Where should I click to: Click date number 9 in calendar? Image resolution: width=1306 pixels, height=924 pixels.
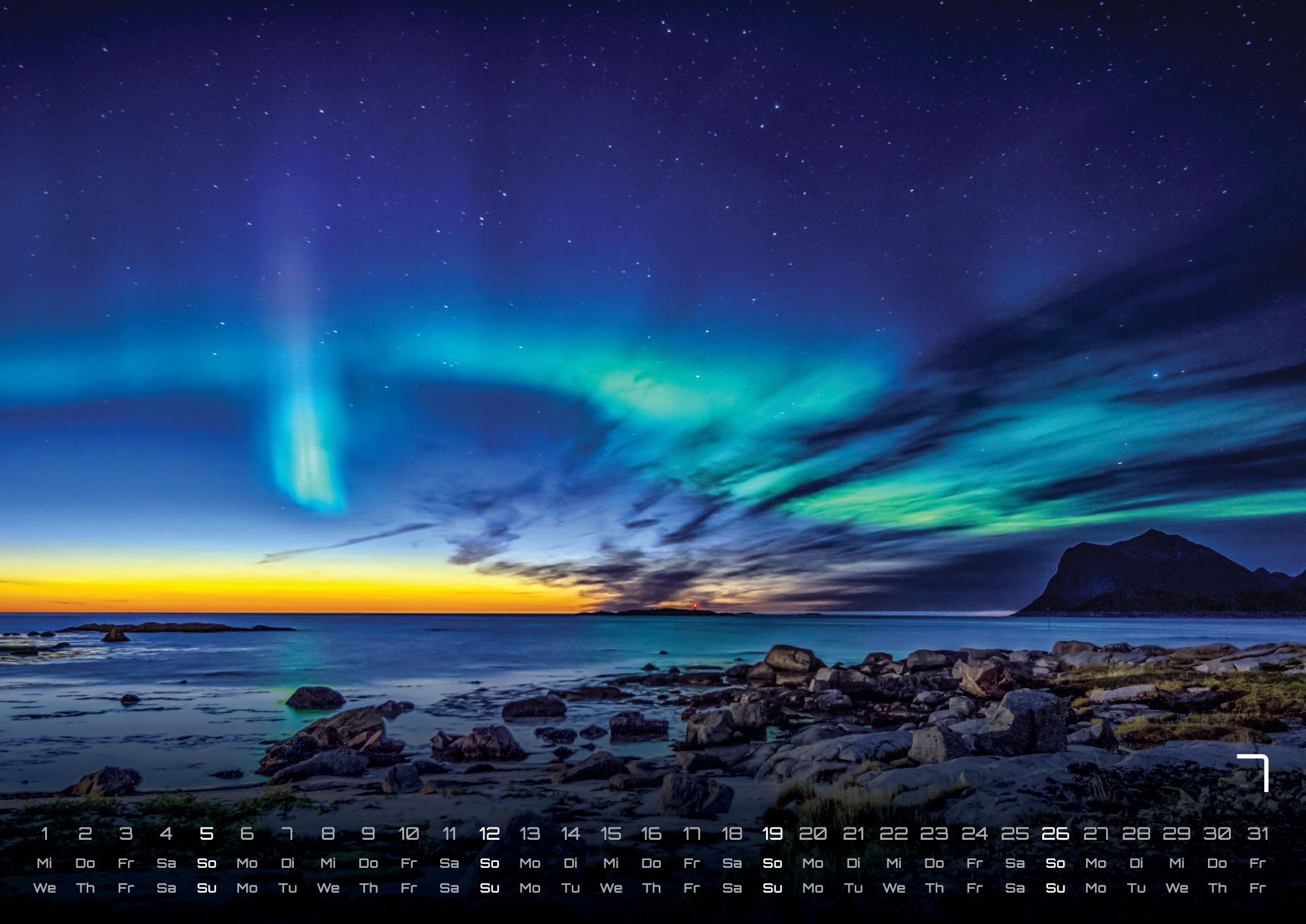pyautogui.click(x=368, y=834)
